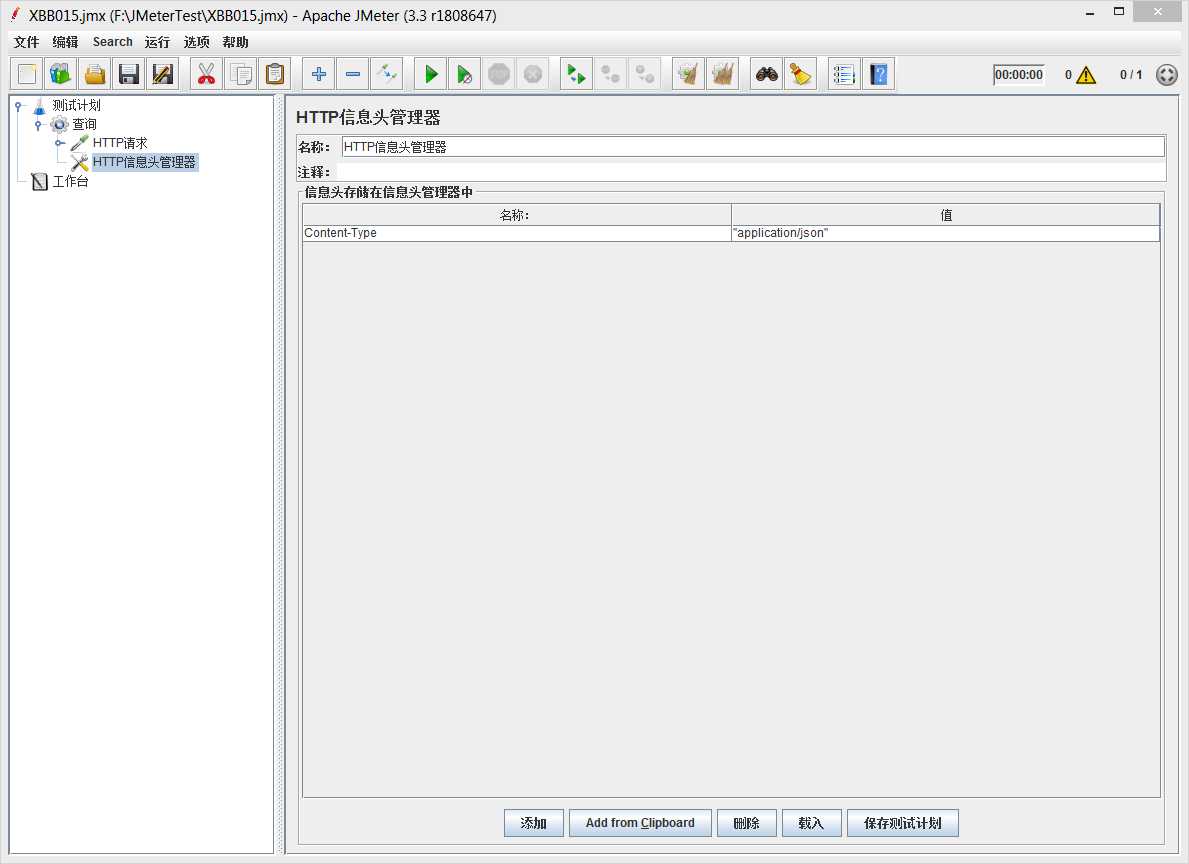1189x864 pixels.
Task: Click the Reset search brush icon
Action: coord(800,74)
